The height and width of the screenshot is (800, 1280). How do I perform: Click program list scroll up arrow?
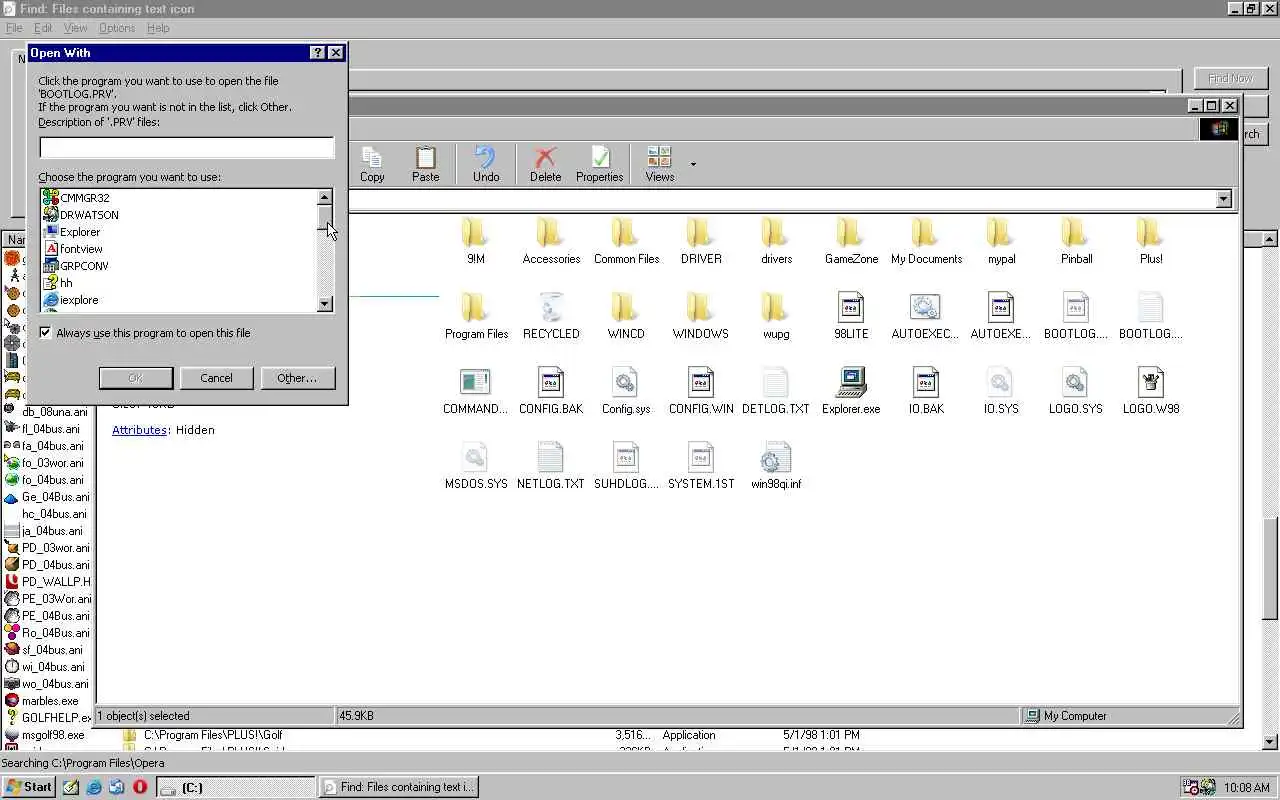tap(324, 198)
